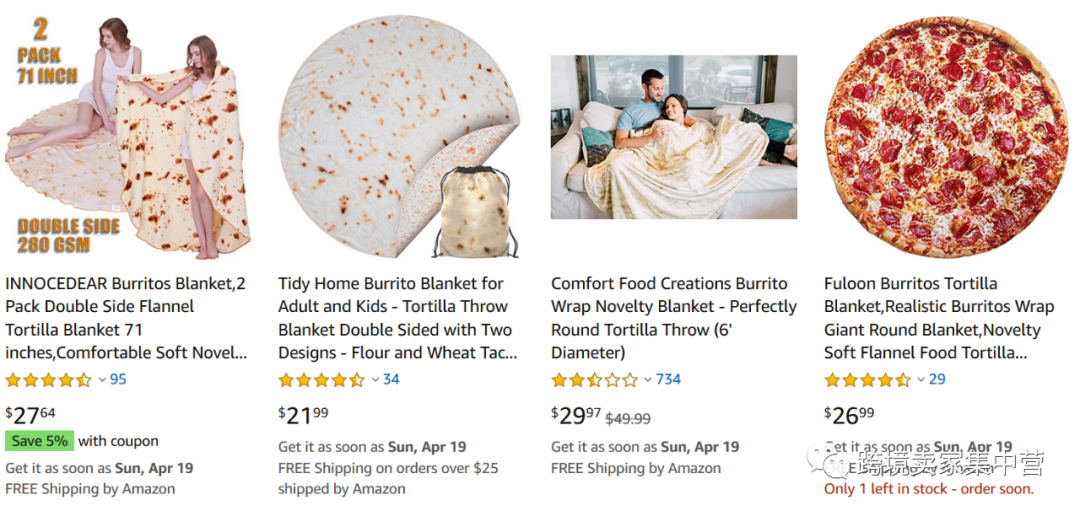Screen dimensions: 1080x511
Task: Click the green Save 5% coupon badge
Action: 39,441
